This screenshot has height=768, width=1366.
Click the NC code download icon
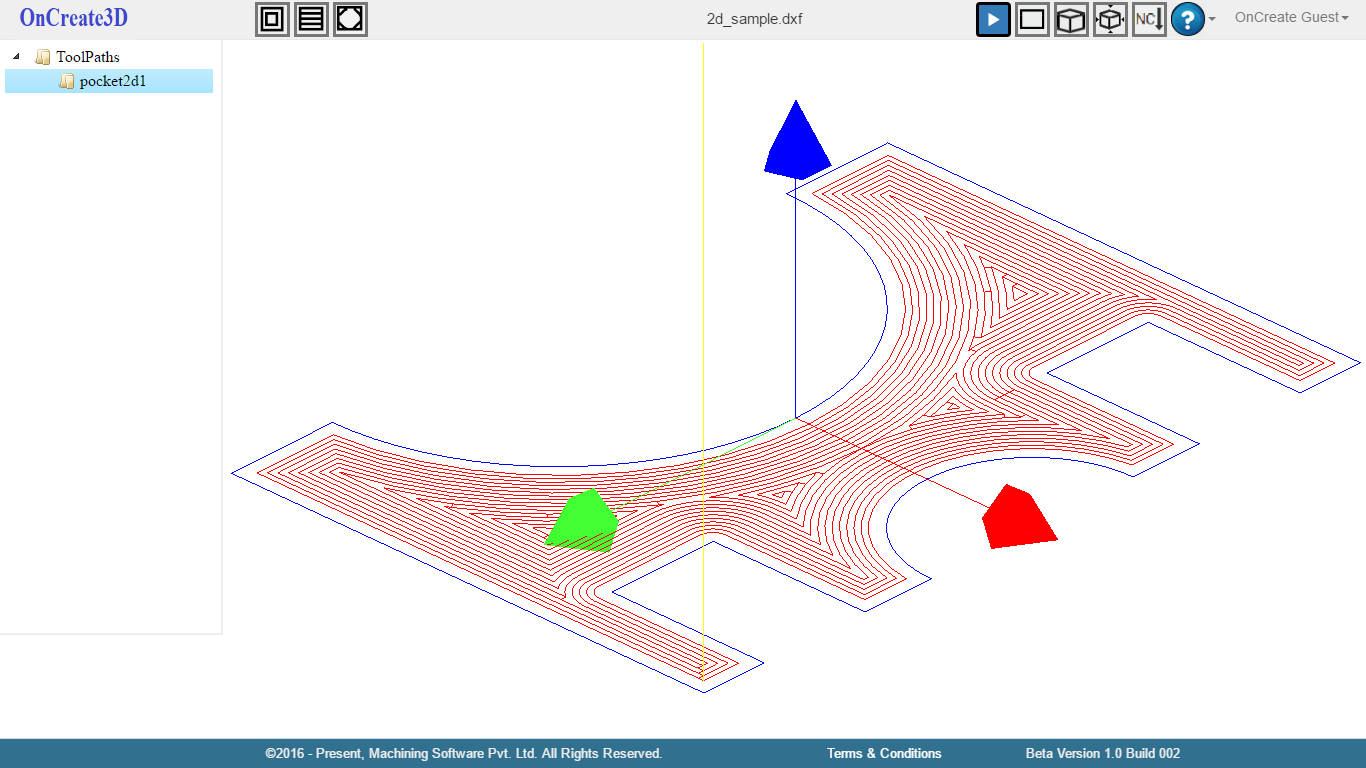(1149, 19)
